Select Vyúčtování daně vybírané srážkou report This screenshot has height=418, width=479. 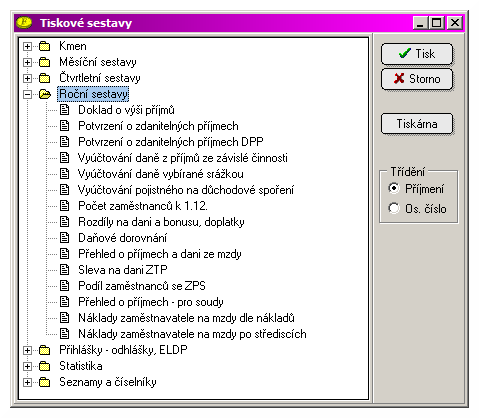[x=161, y=174]
